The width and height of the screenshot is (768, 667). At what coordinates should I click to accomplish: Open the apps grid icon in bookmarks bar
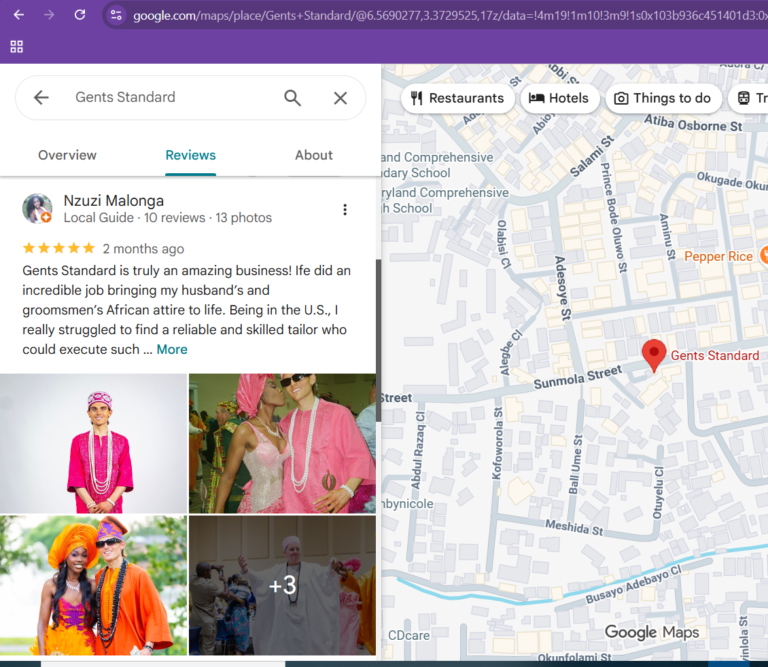click(17, 47)
